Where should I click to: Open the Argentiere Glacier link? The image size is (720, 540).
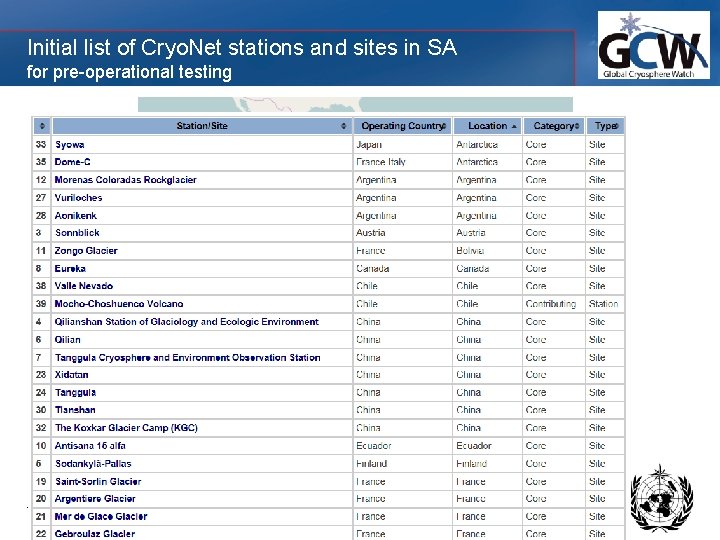tap(95, 499)
